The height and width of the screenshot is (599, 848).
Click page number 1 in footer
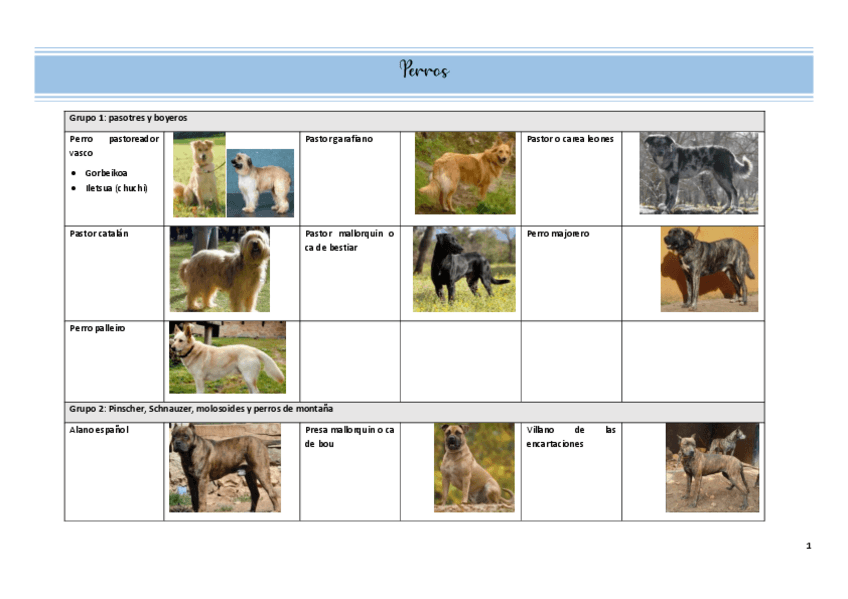809,546
